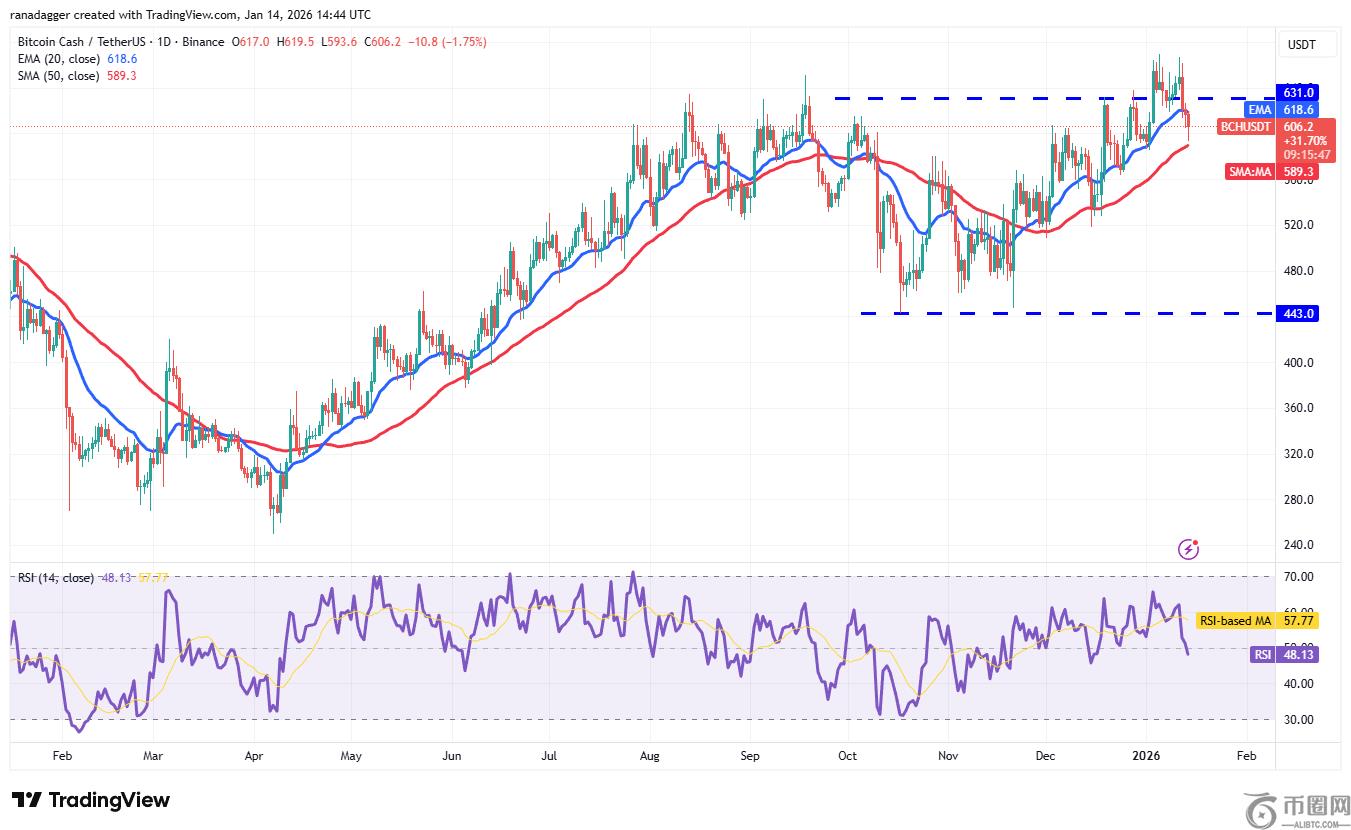The height and width of the screenshot is (830, 1351).
Task: Open the USDT currency selector on price axis
Action: click(1301, 45)
